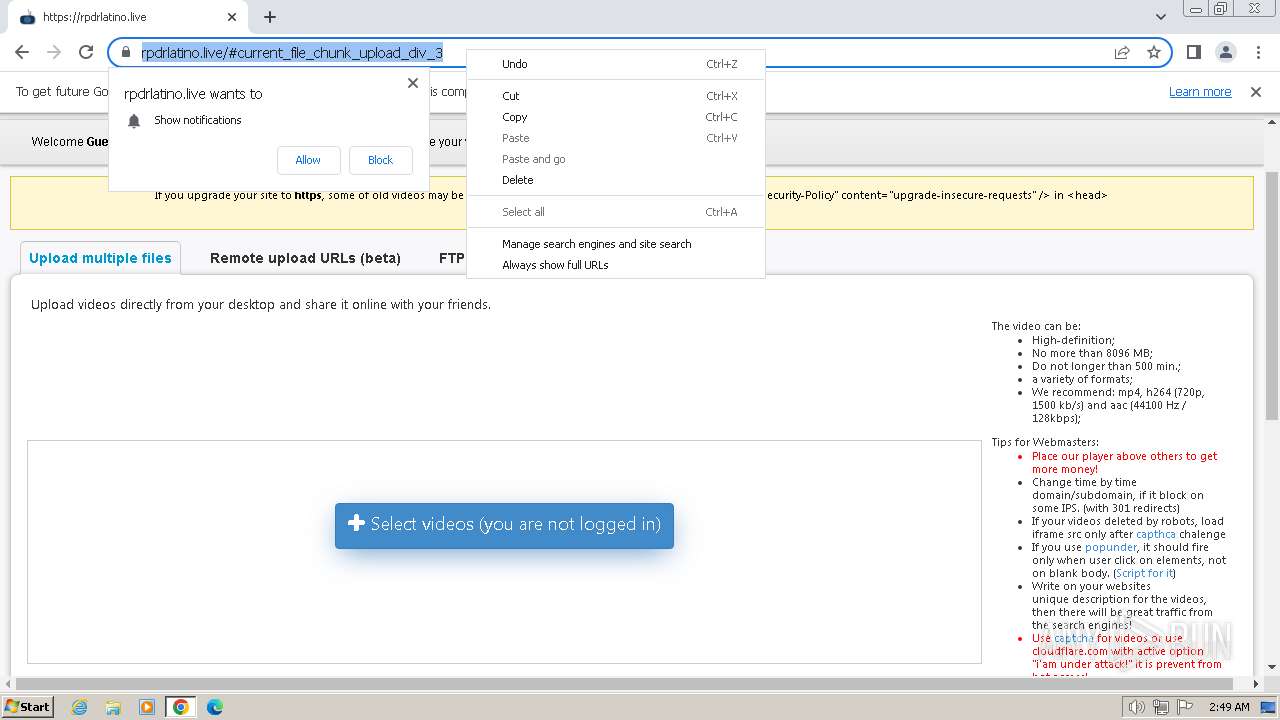Open volume speaker tray icon
This screenshot has height=720, width=1280.
[1137, 707]
